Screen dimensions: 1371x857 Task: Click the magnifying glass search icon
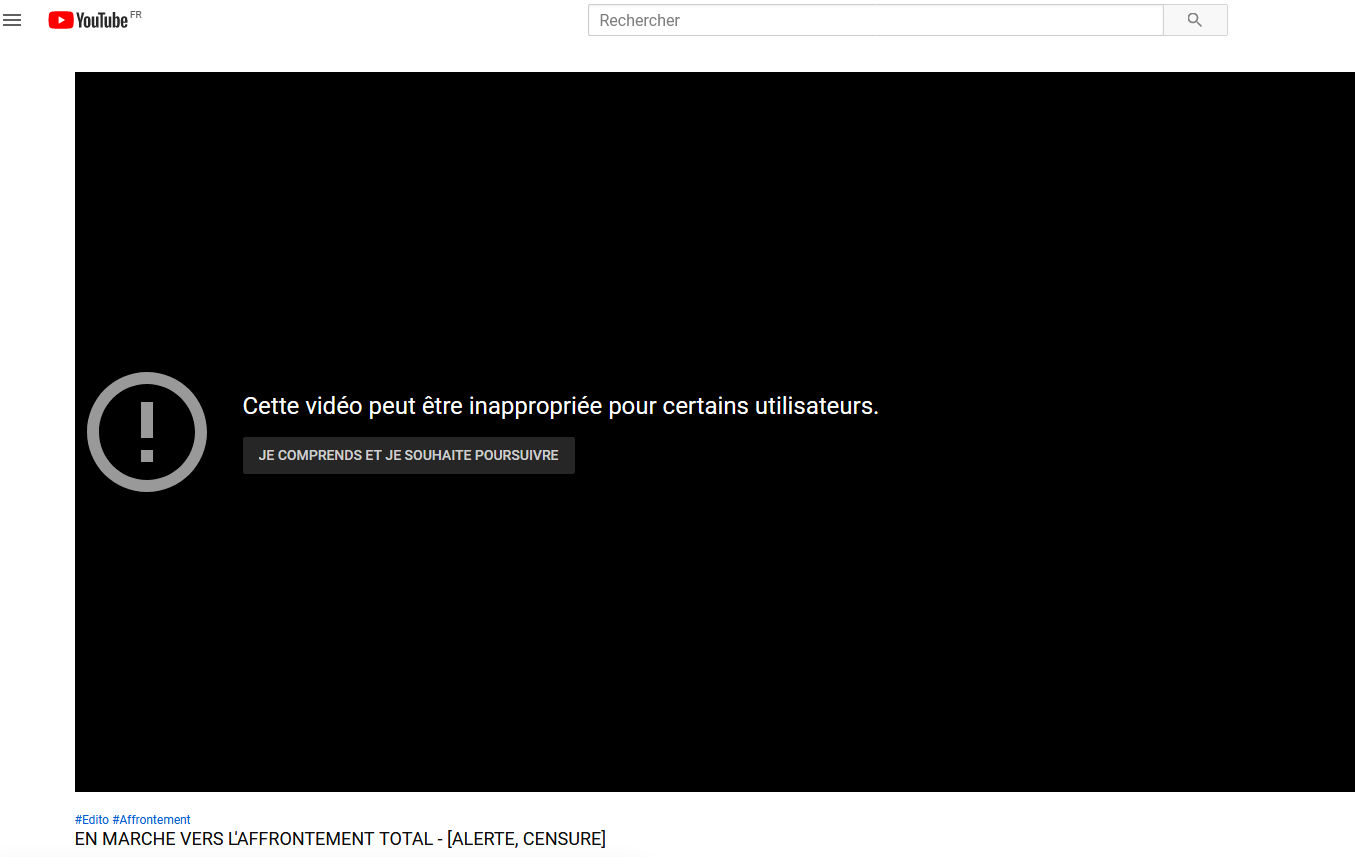[1194, 20]
